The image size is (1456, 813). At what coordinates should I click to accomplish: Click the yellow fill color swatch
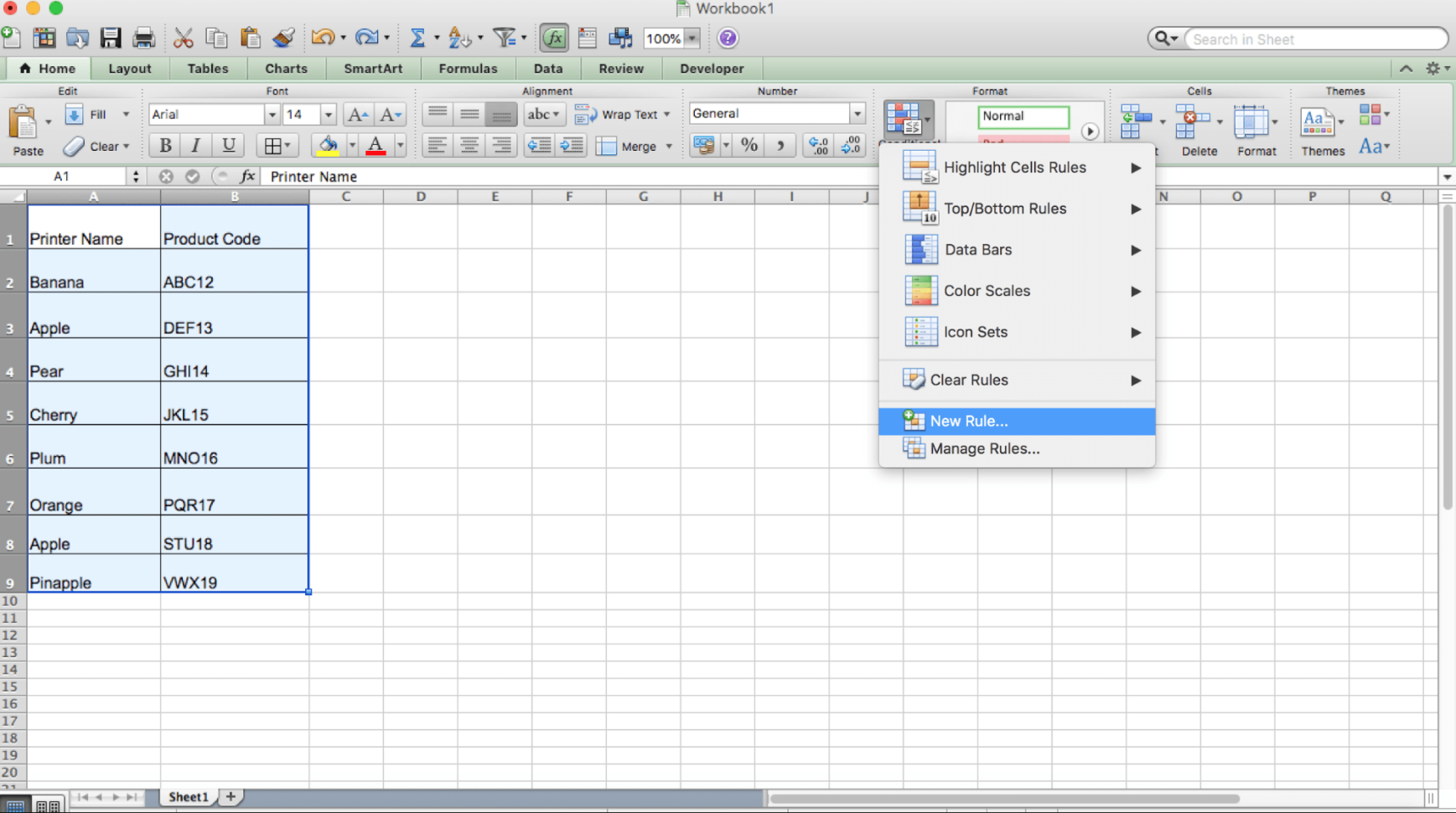click(328, 146)
